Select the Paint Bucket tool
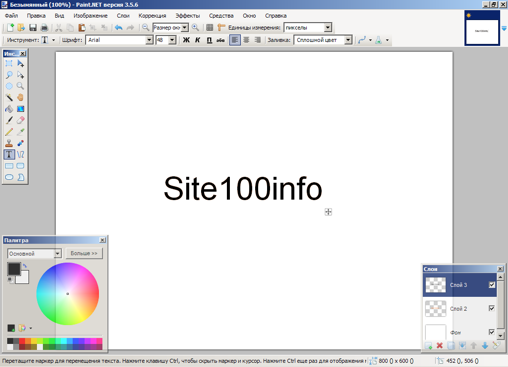This screenshot has height=367, width=508. click(9, 109)
